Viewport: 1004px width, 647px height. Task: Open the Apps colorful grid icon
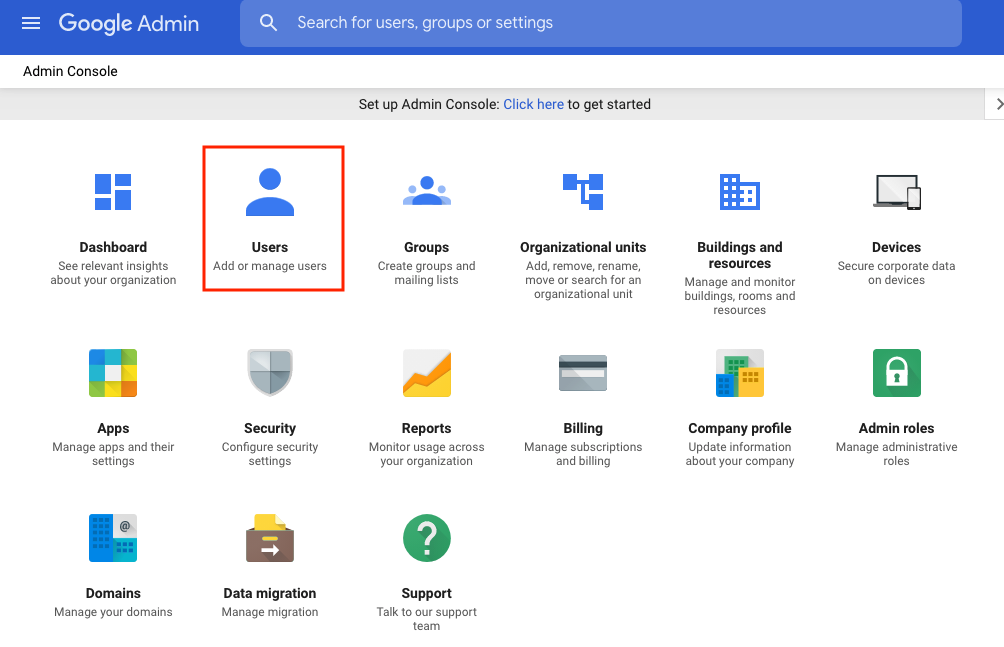tap(113, 373)
